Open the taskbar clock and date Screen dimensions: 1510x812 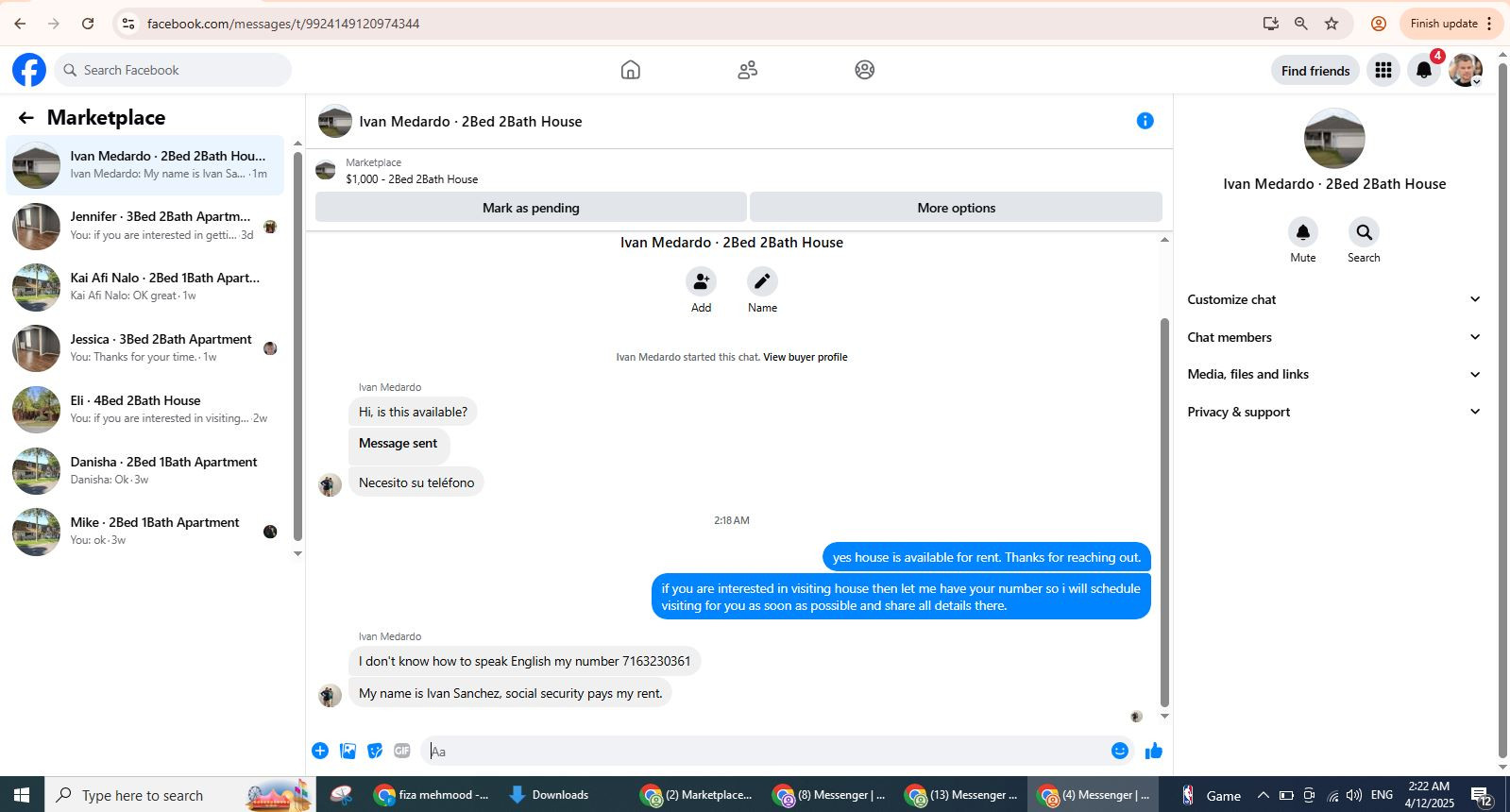pyautogui.click(x=1428, y=795)
